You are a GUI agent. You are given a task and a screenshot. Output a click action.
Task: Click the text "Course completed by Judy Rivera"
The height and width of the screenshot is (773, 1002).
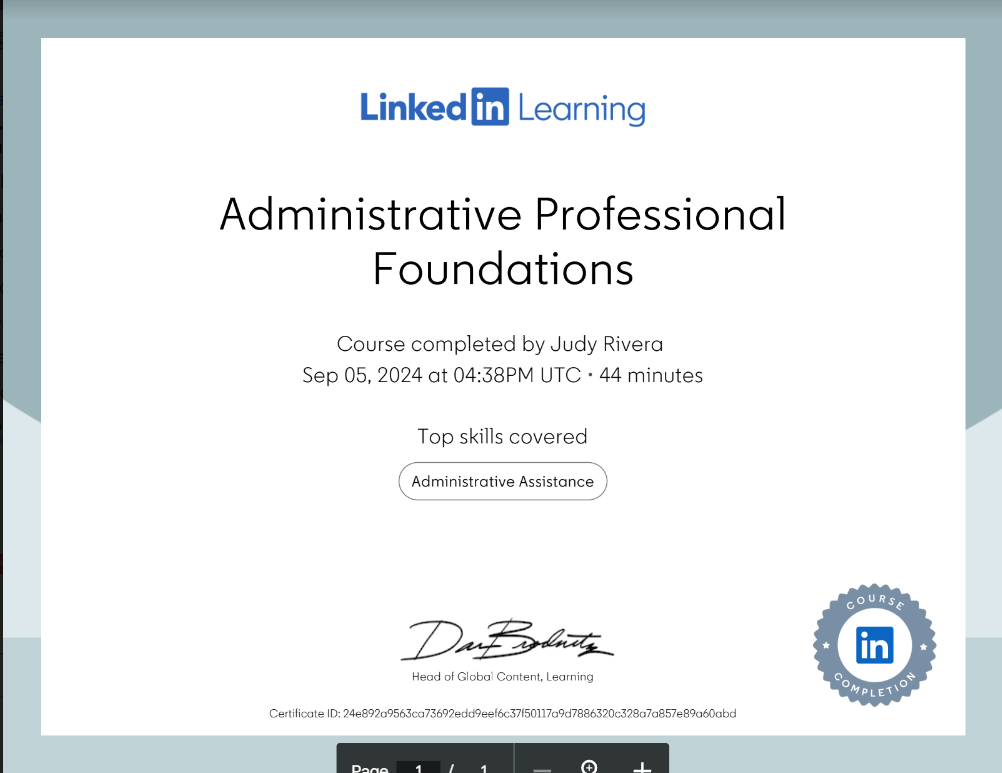coord(500,344)
